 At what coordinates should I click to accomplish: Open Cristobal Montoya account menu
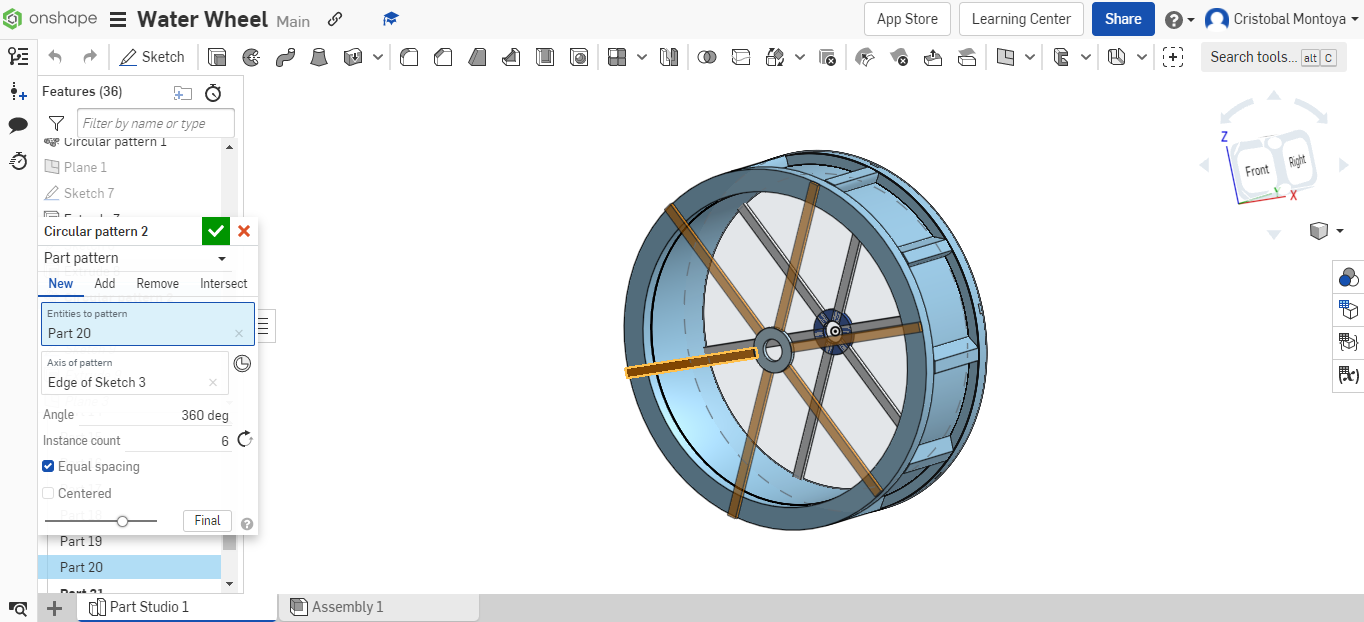[x=1283, y=19]
